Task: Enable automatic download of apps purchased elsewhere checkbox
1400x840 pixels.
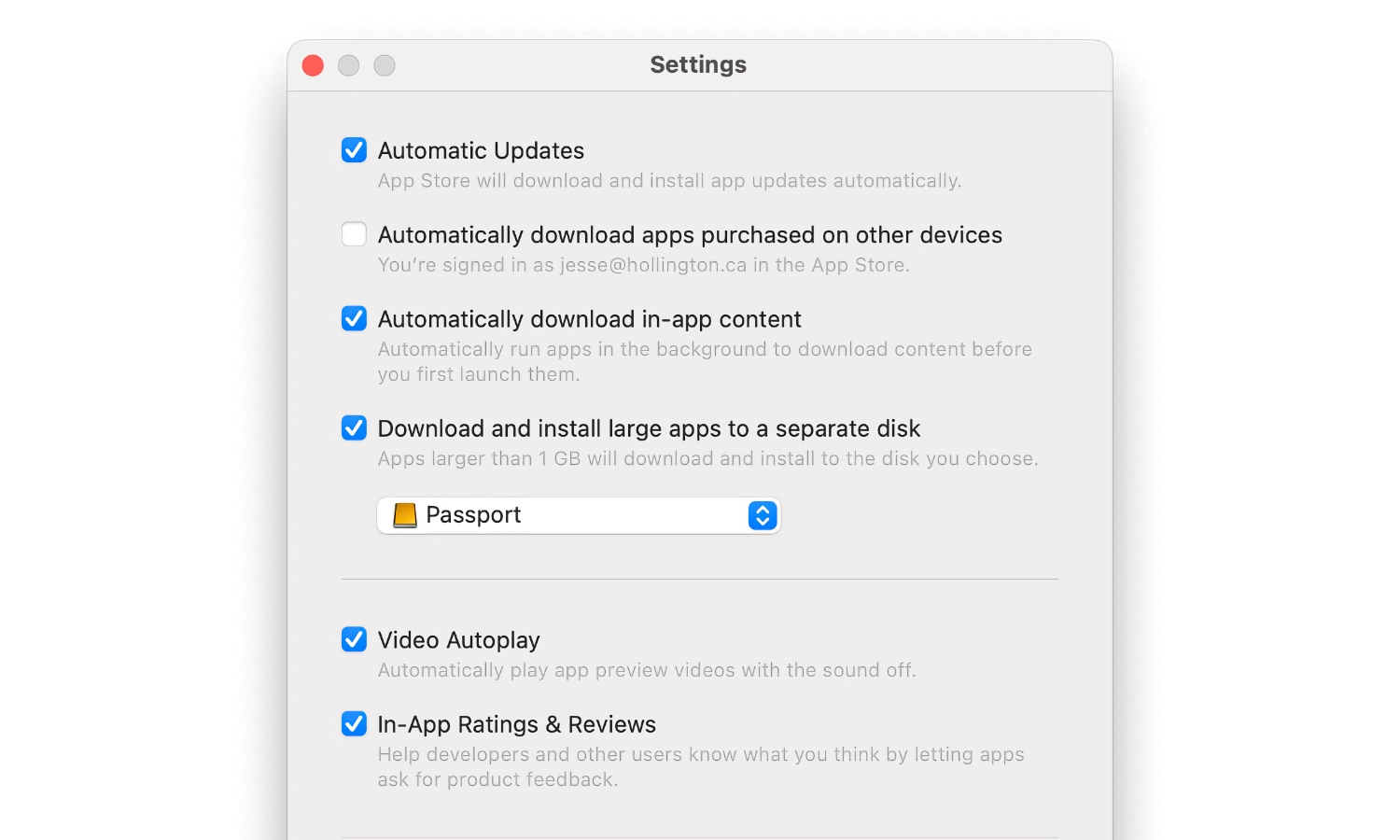Action: click(x=354, y=234)
